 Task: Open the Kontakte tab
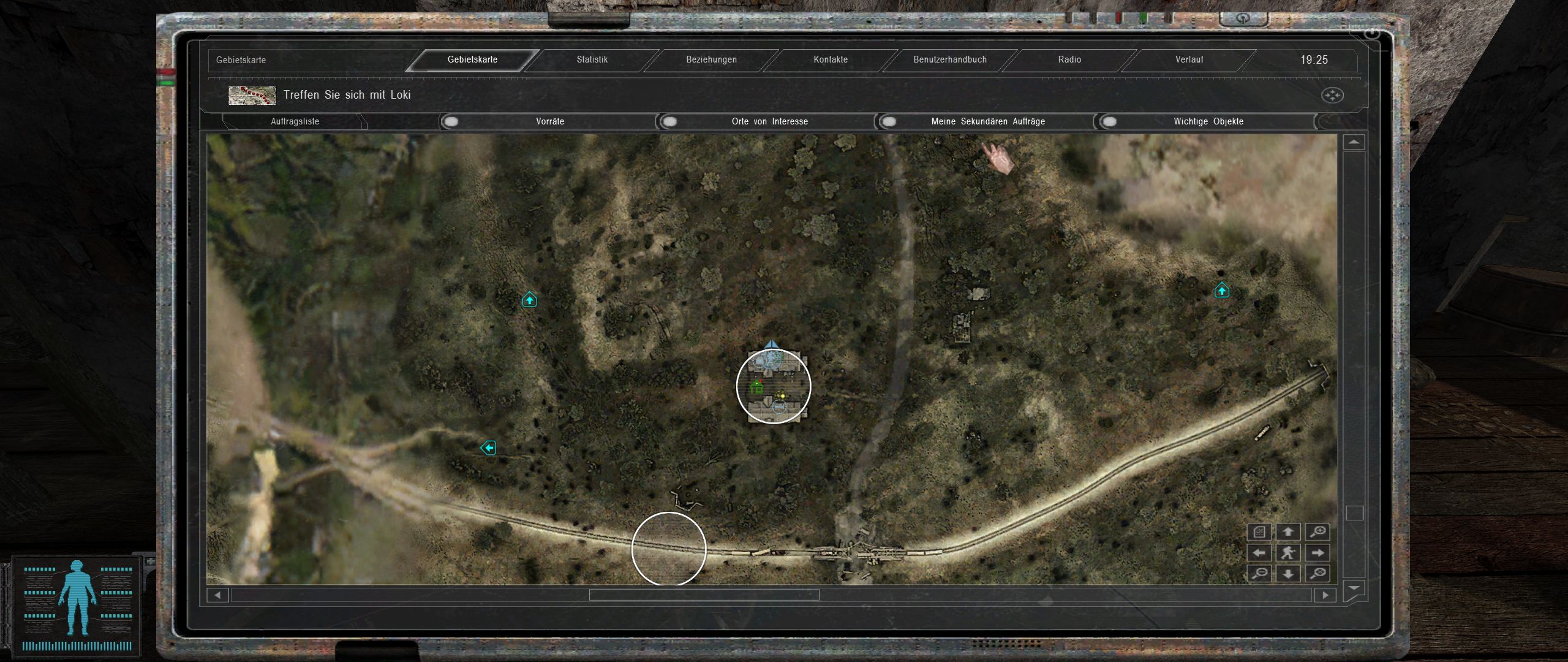(x=831, y=59)
